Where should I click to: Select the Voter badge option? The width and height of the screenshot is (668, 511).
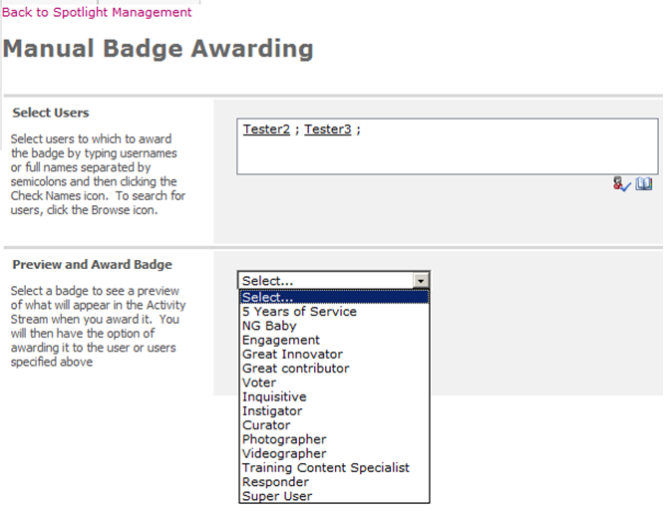coord(259,382)
